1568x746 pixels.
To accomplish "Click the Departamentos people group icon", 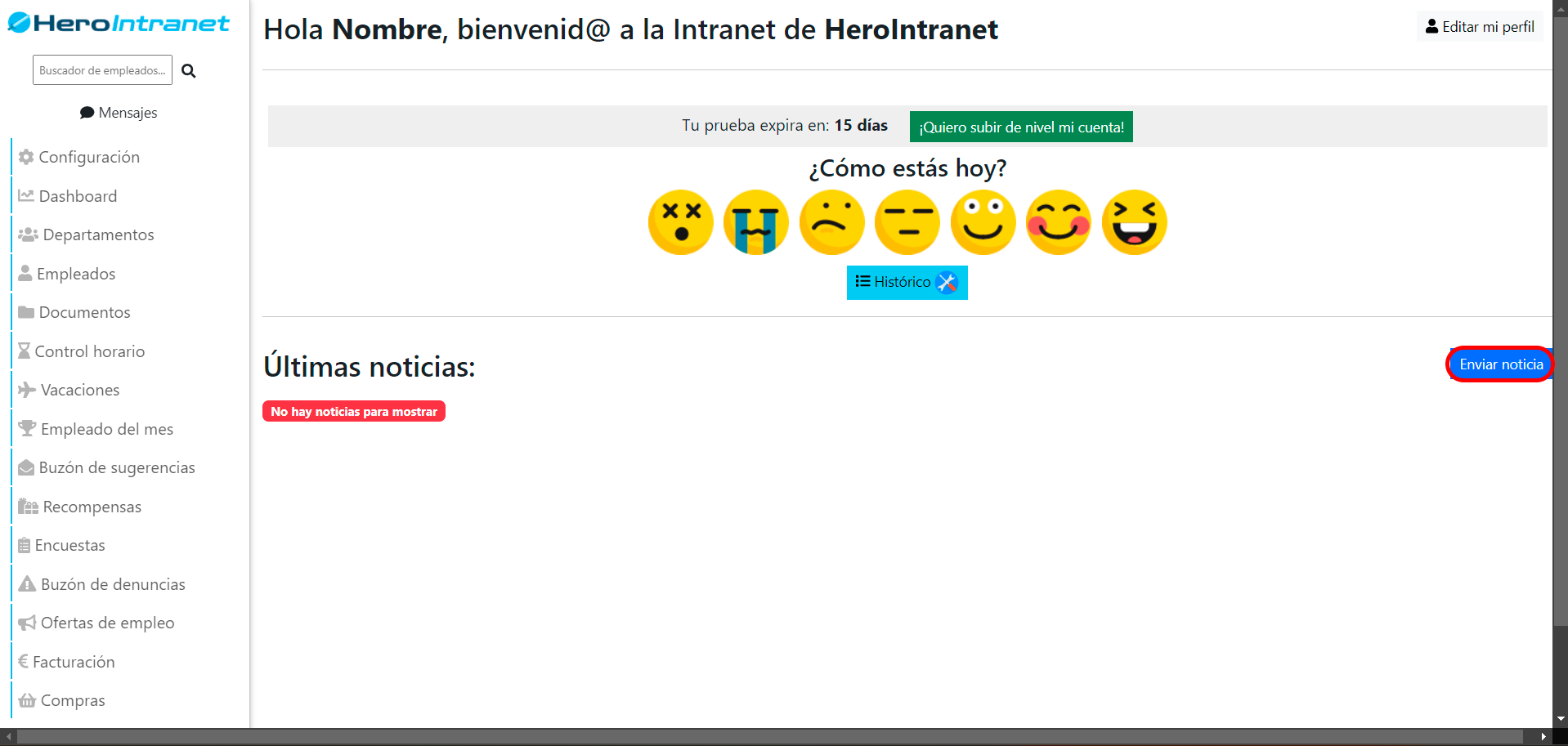I will [x=28, y=235].
